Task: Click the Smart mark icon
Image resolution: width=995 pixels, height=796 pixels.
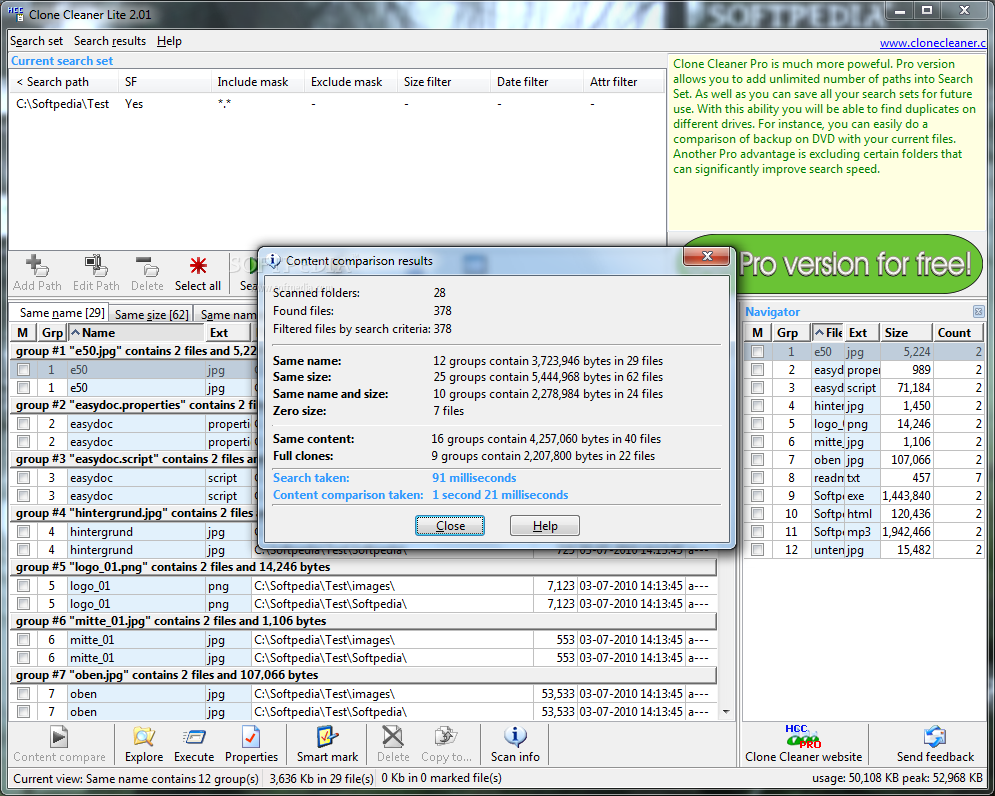Action: coord(327,737)
